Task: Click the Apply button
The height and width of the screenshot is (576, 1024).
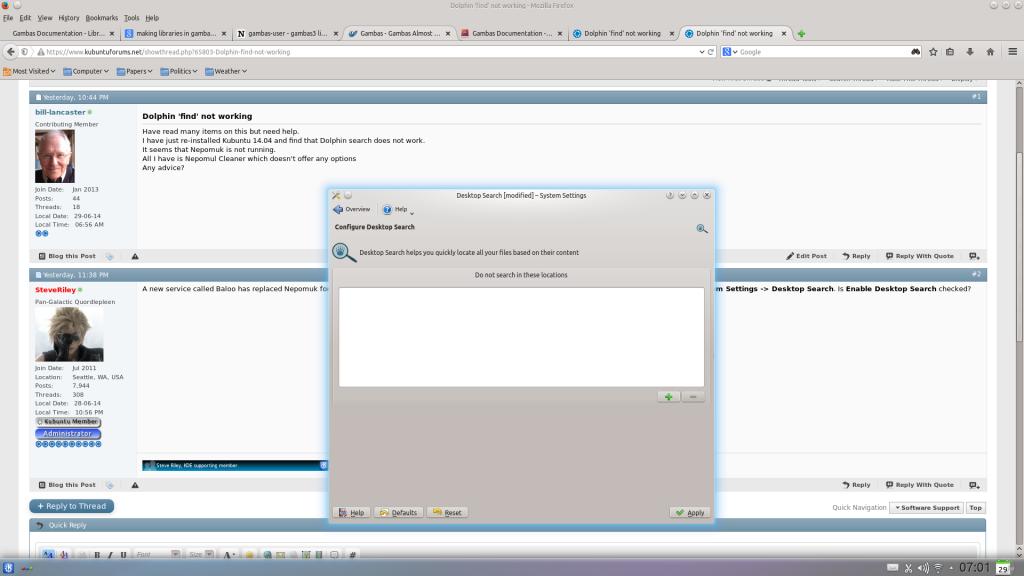Action: (690, 512)
